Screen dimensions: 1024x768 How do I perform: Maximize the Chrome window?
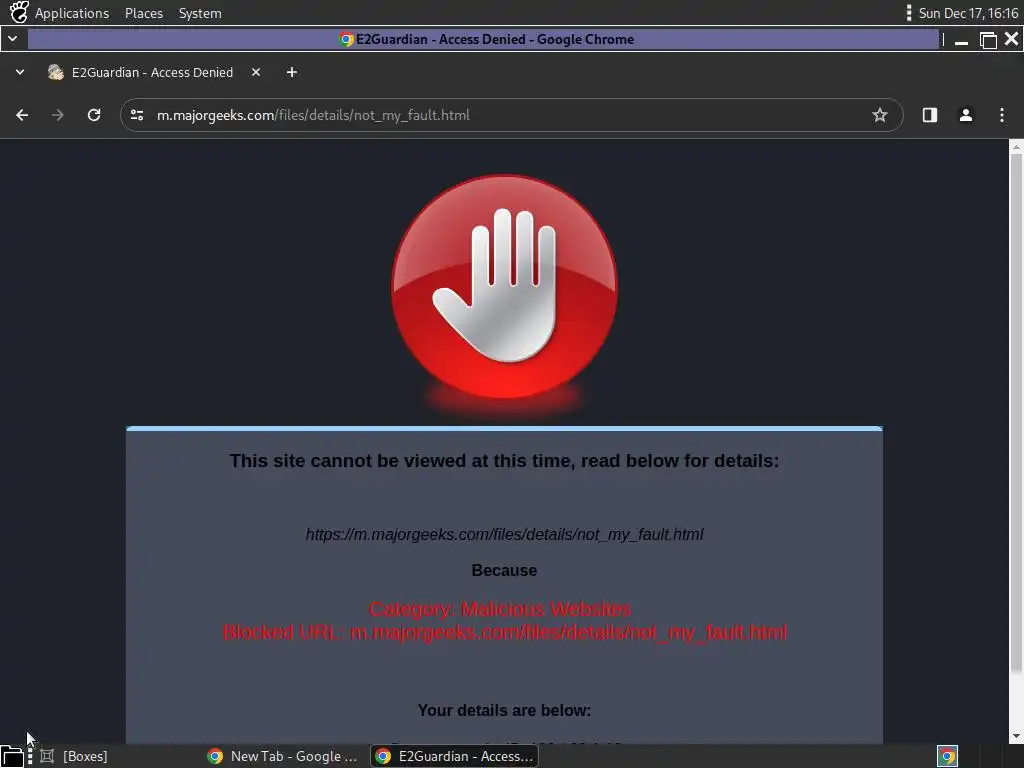[988, 40]
